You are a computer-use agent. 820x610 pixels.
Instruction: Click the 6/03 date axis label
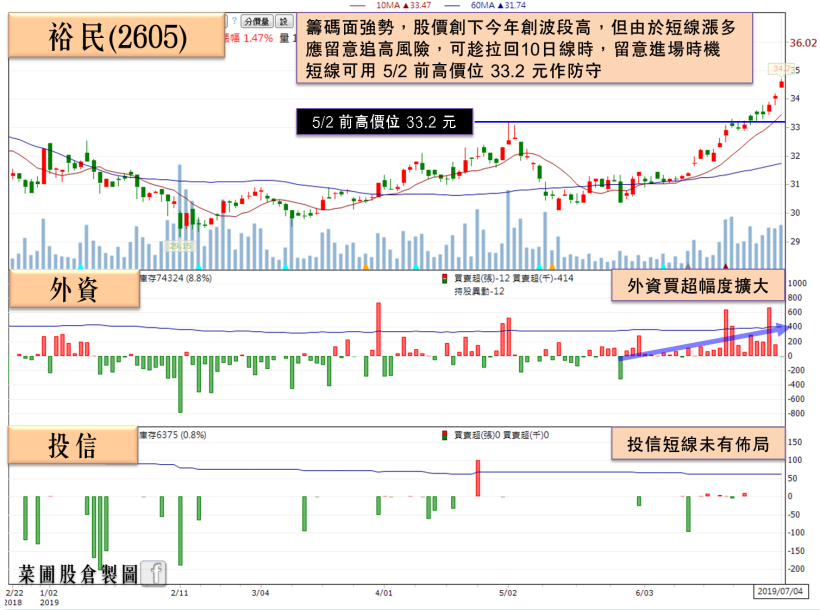[x=644, y=593]
